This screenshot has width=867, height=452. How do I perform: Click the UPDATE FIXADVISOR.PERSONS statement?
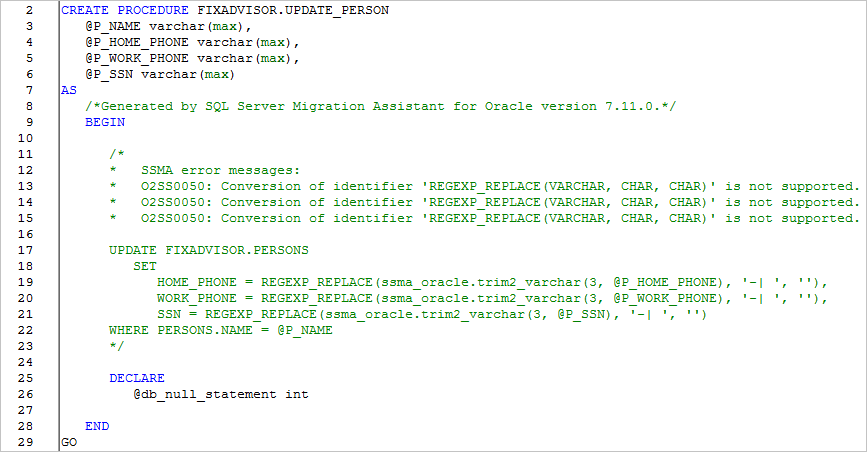(209, 251)
